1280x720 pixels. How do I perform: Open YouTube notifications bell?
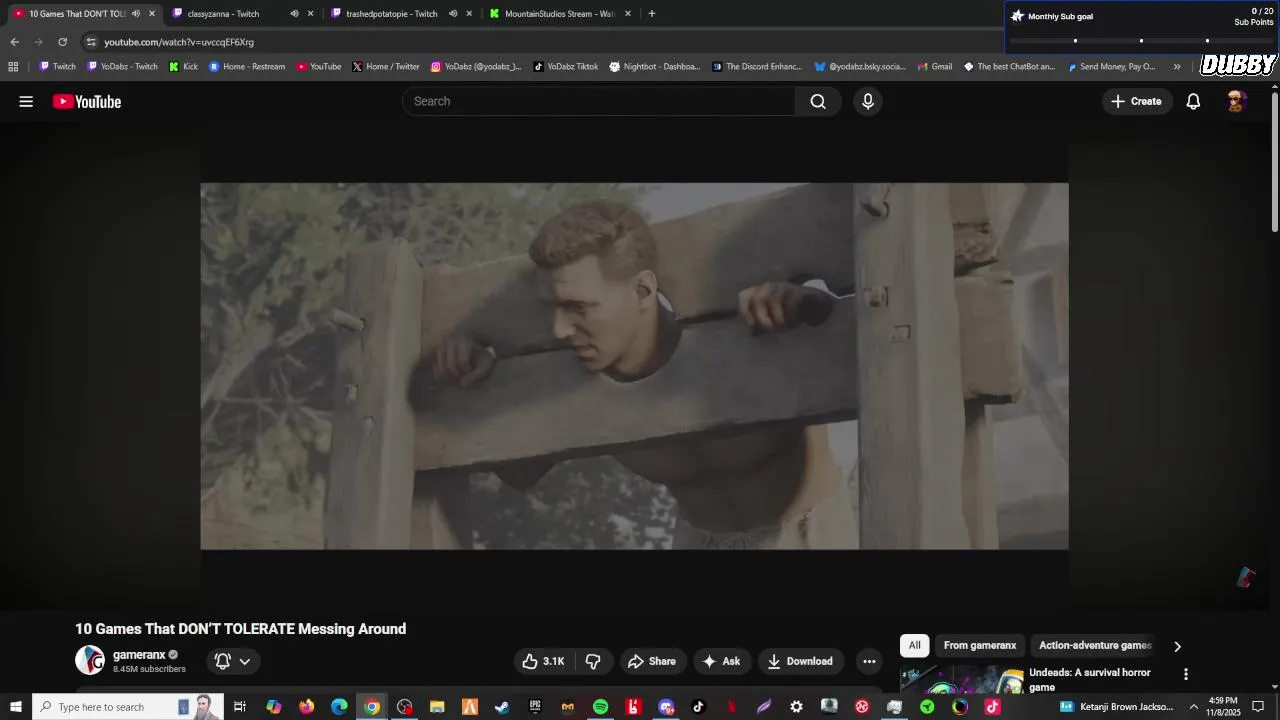[1193, 101]
